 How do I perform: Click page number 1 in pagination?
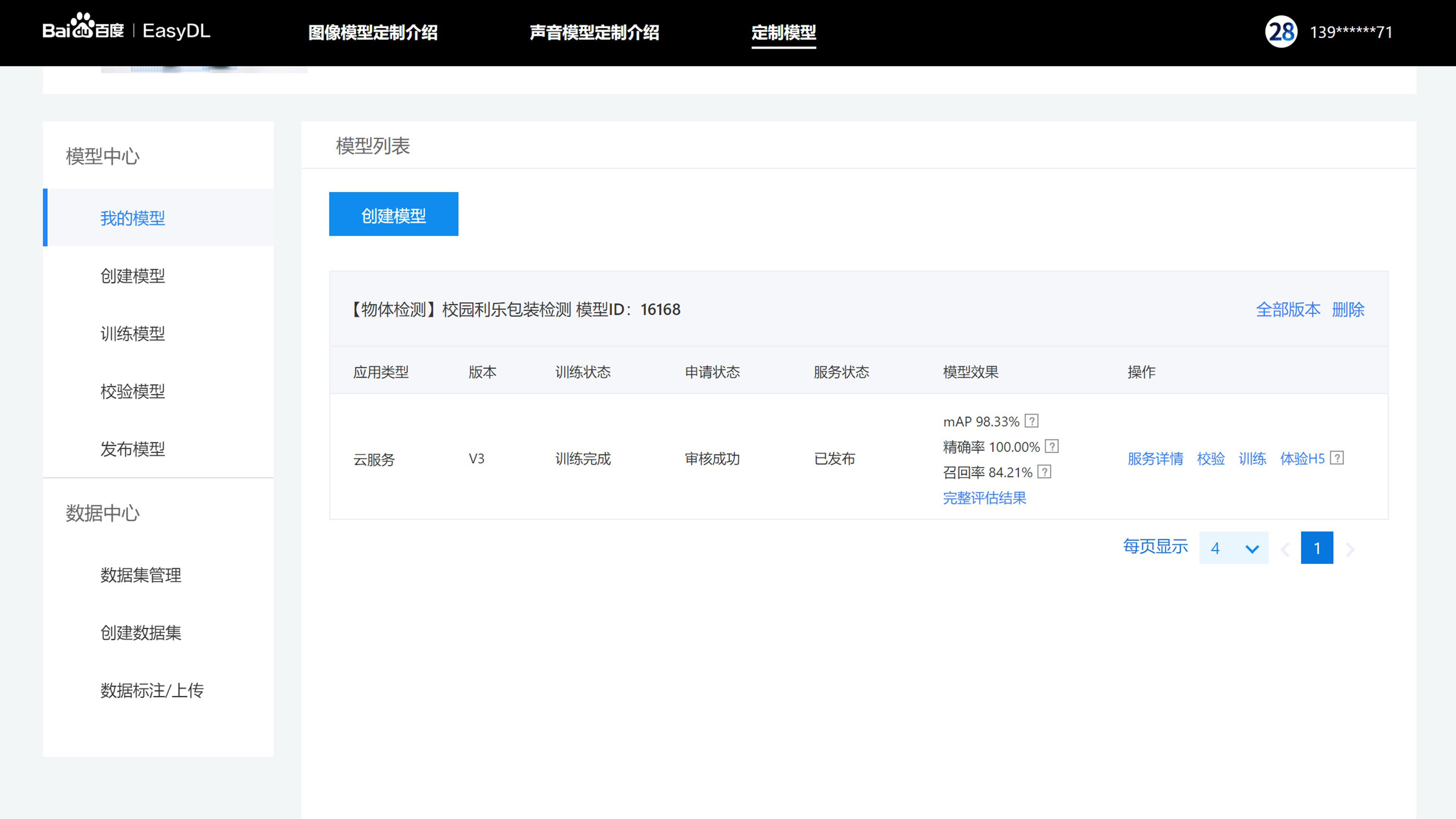point(1316,548)
